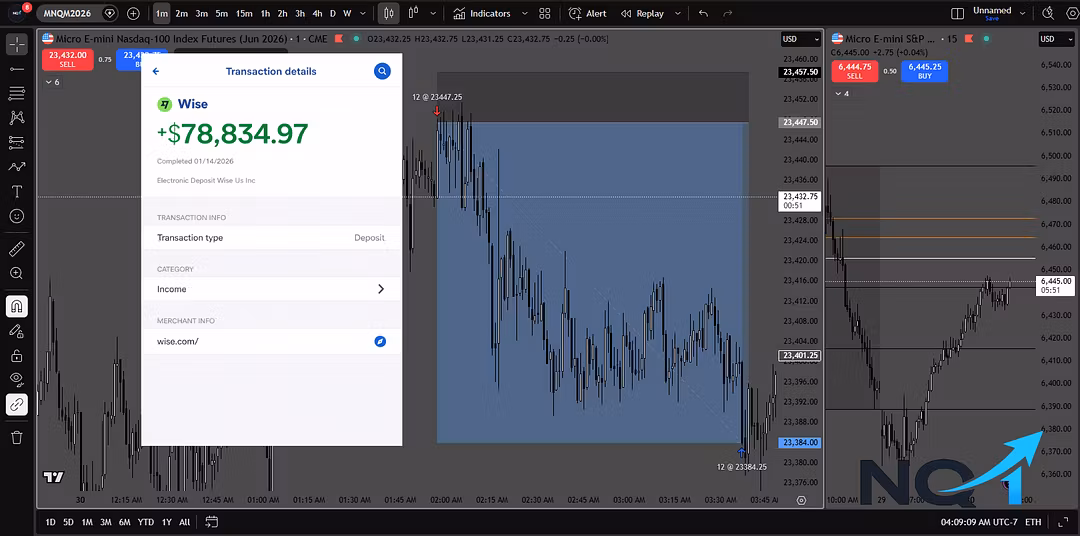Screen dimensions: 1080x536
Task: Open Nasdaq chart price scale settings gear
Action: click(x=801, y=500)
